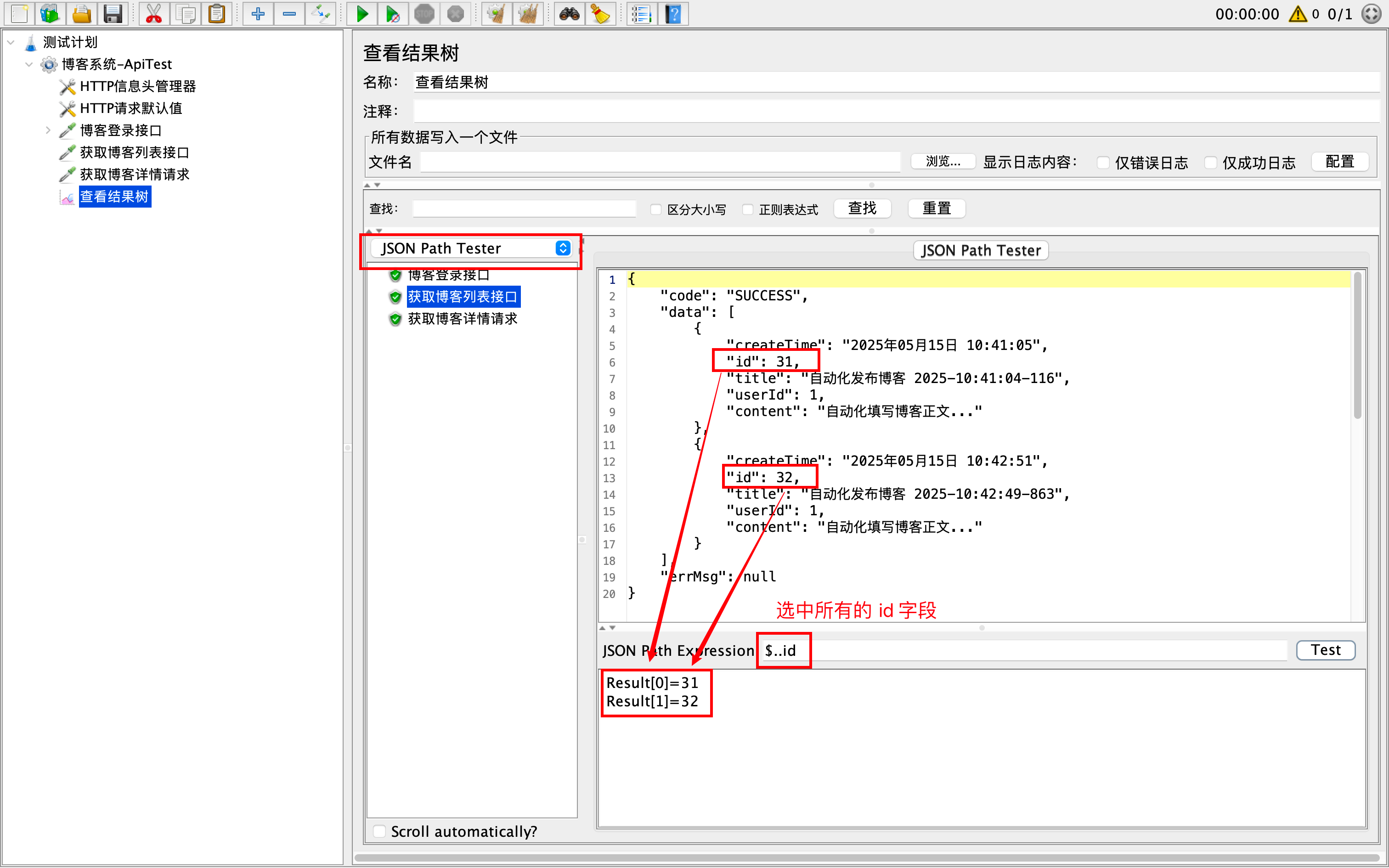This screenshot has width=1389, height=868.
Task: Toggle 仅错误日志 checkbox
Action: tap(1102, 163)
